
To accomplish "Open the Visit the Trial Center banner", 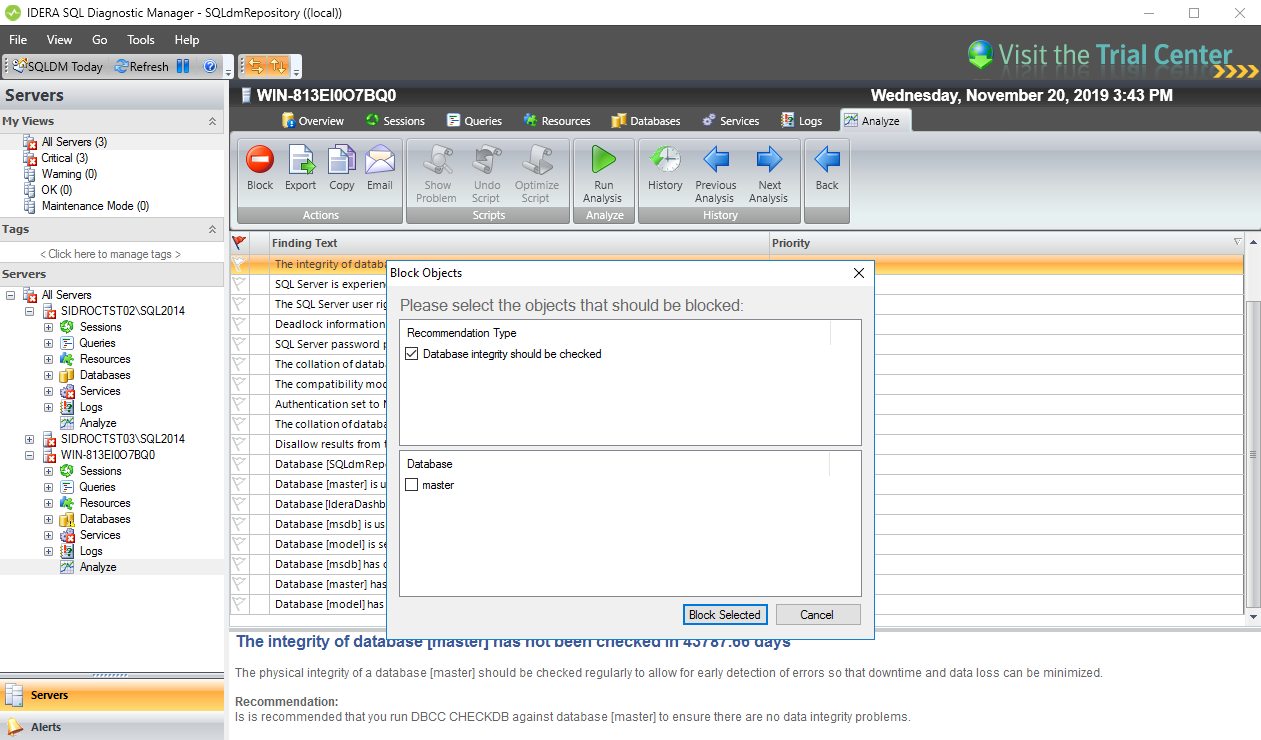I will point(1113,56).
